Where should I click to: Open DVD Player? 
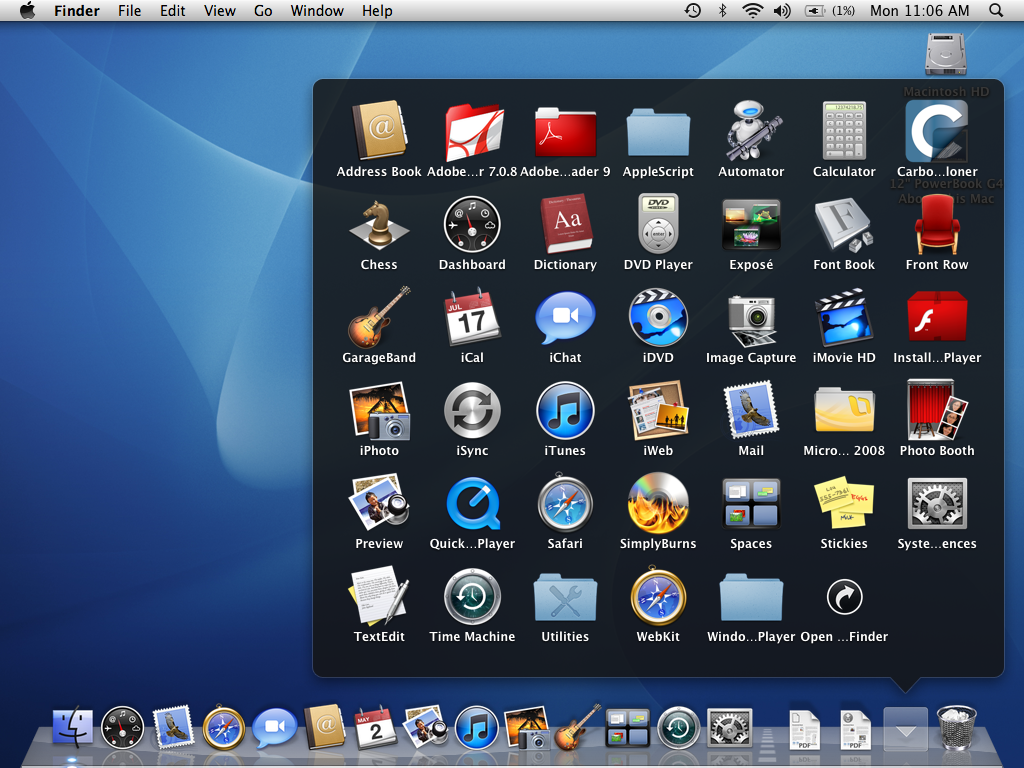coord(658,224)
